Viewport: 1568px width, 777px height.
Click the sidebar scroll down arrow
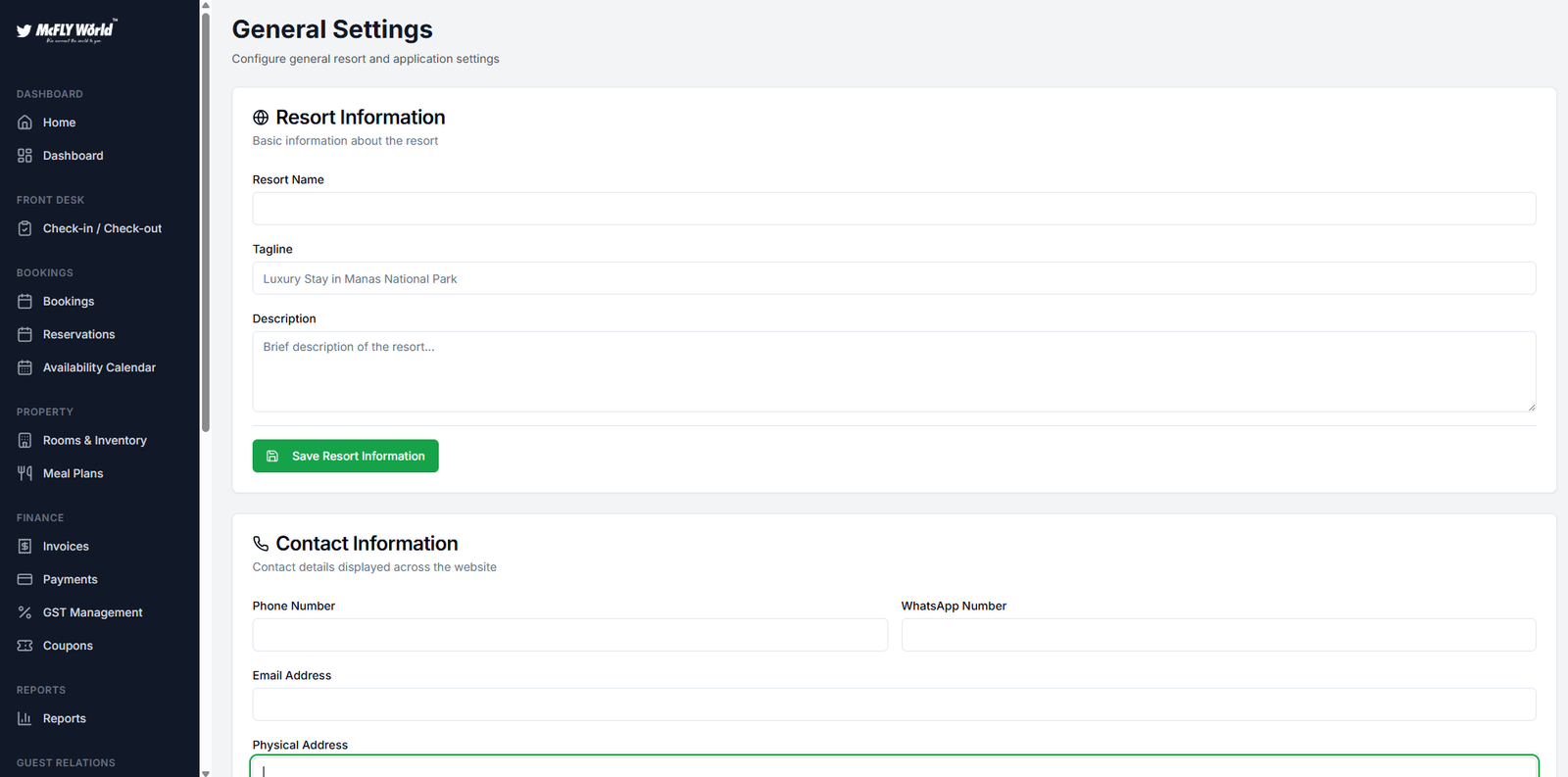pyautogui.click(x=206, y=772)
